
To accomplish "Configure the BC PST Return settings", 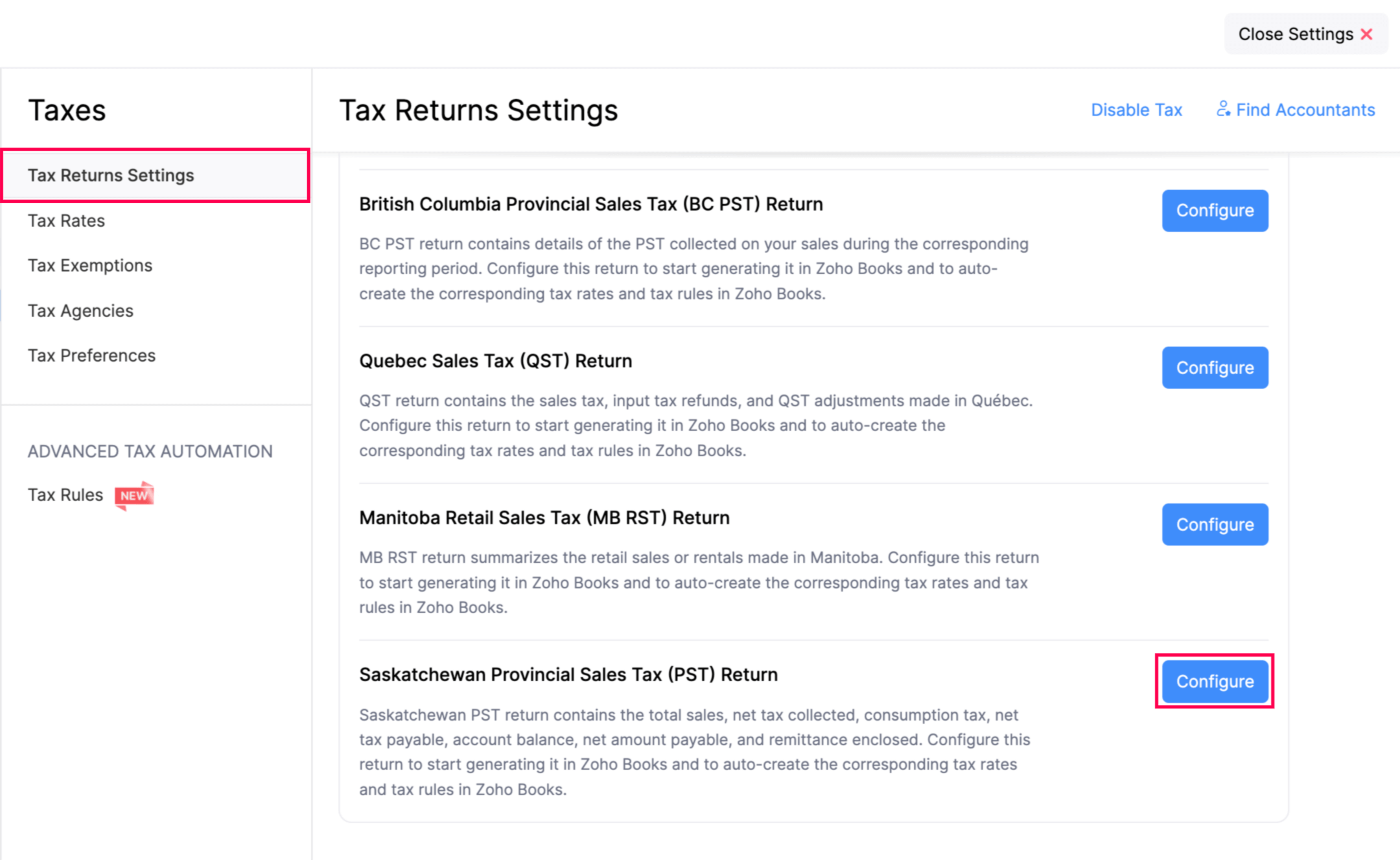I will [1213, 210].
